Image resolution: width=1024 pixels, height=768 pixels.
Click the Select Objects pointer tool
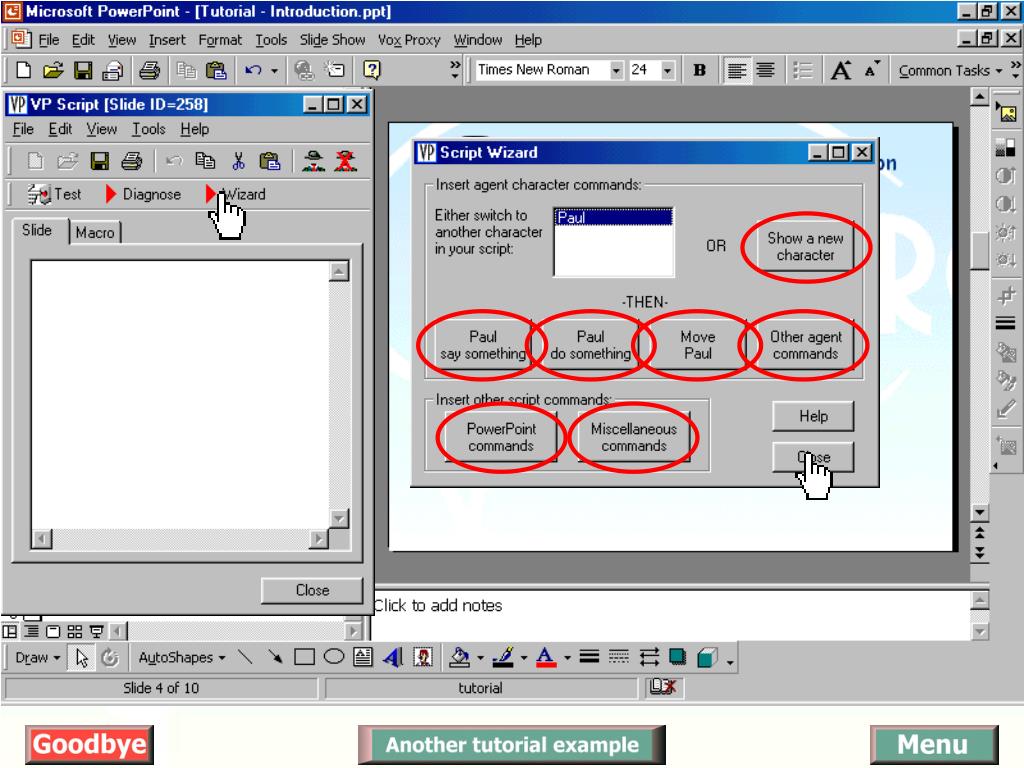click(x=82, y=658)
